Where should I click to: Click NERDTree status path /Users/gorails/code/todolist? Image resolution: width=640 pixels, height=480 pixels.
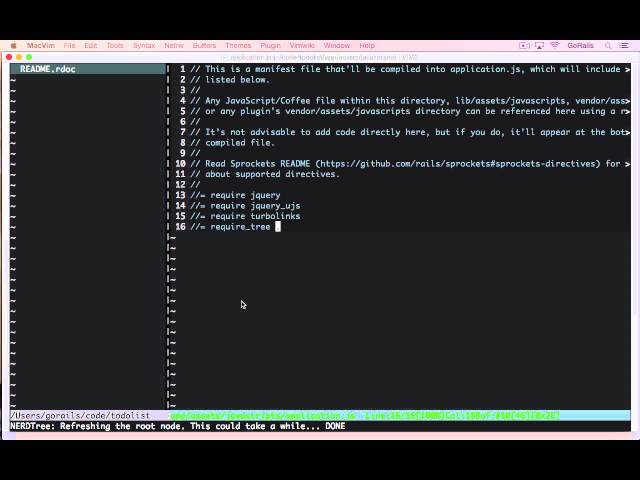[80, 416]
